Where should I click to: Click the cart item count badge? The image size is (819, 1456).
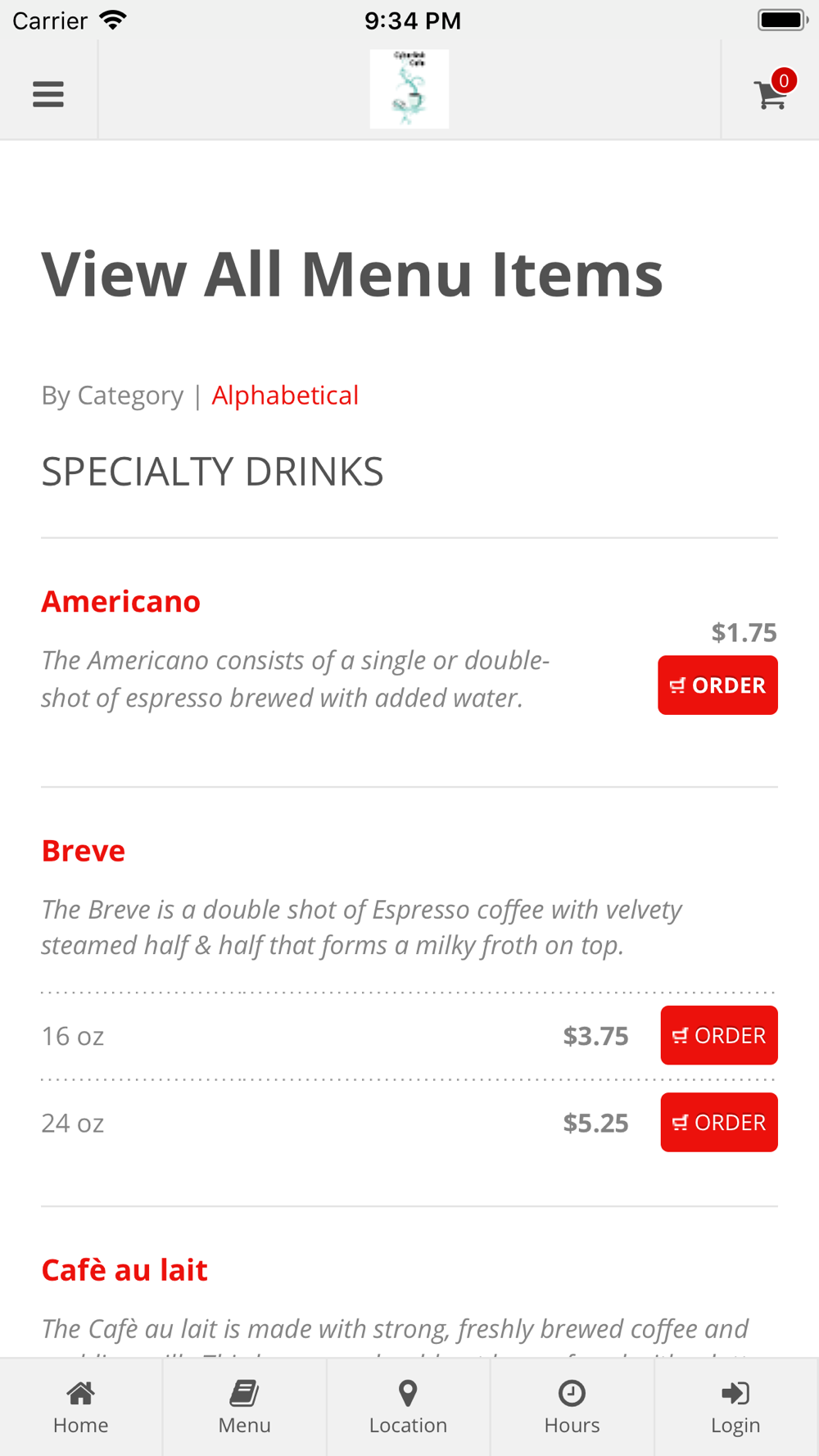[x=784, y=80]
